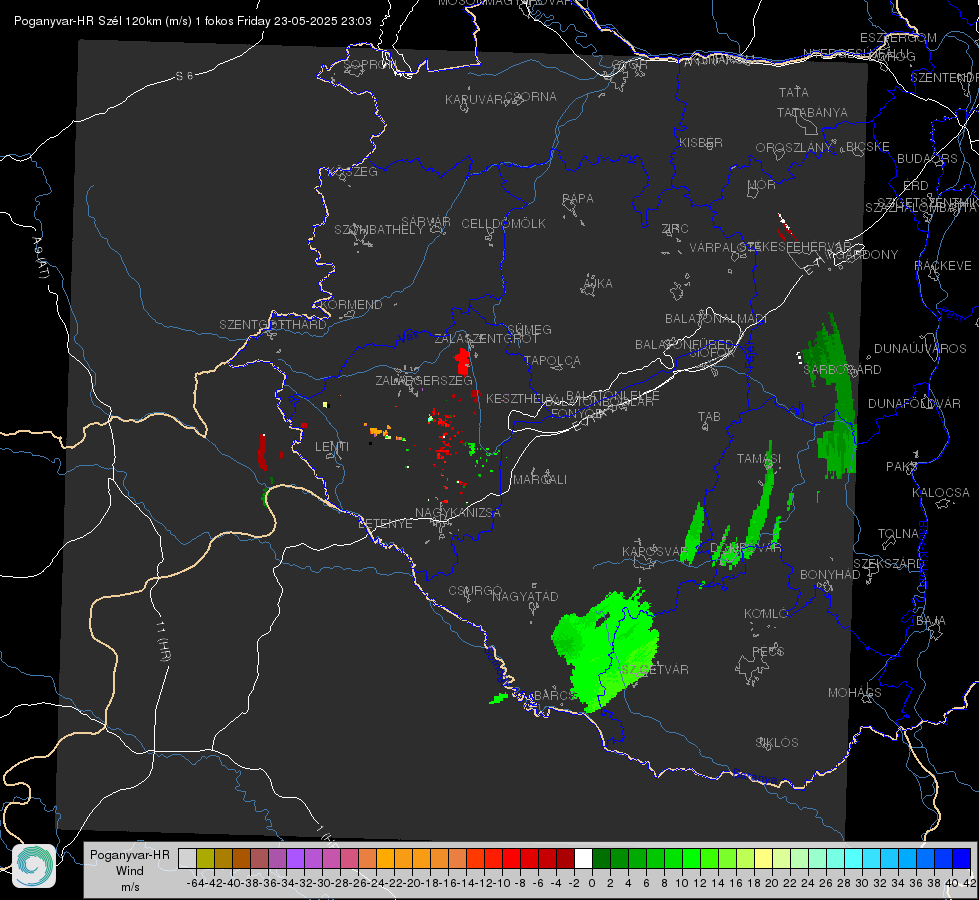
Task: Click the large green echo near SZIGETVAR
Action: tap(606, 650)
